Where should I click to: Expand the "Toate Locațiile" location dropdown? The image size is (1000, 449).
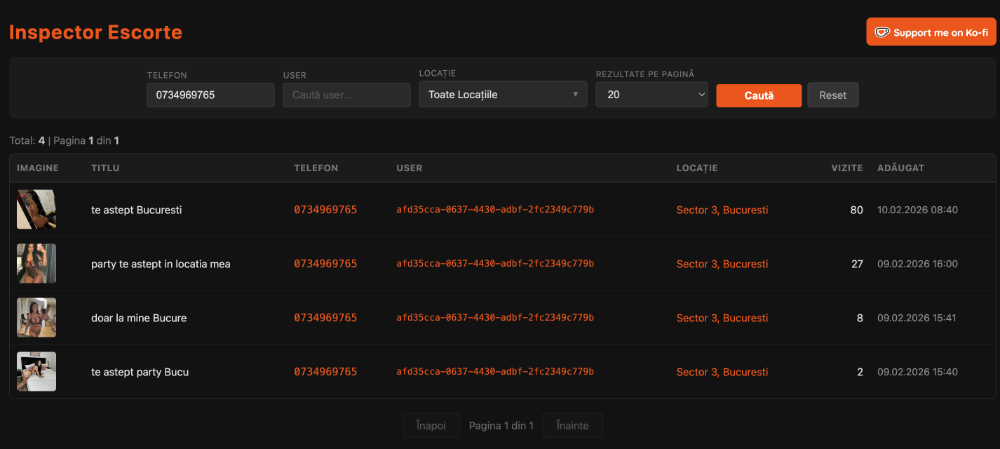pos(502,95)
